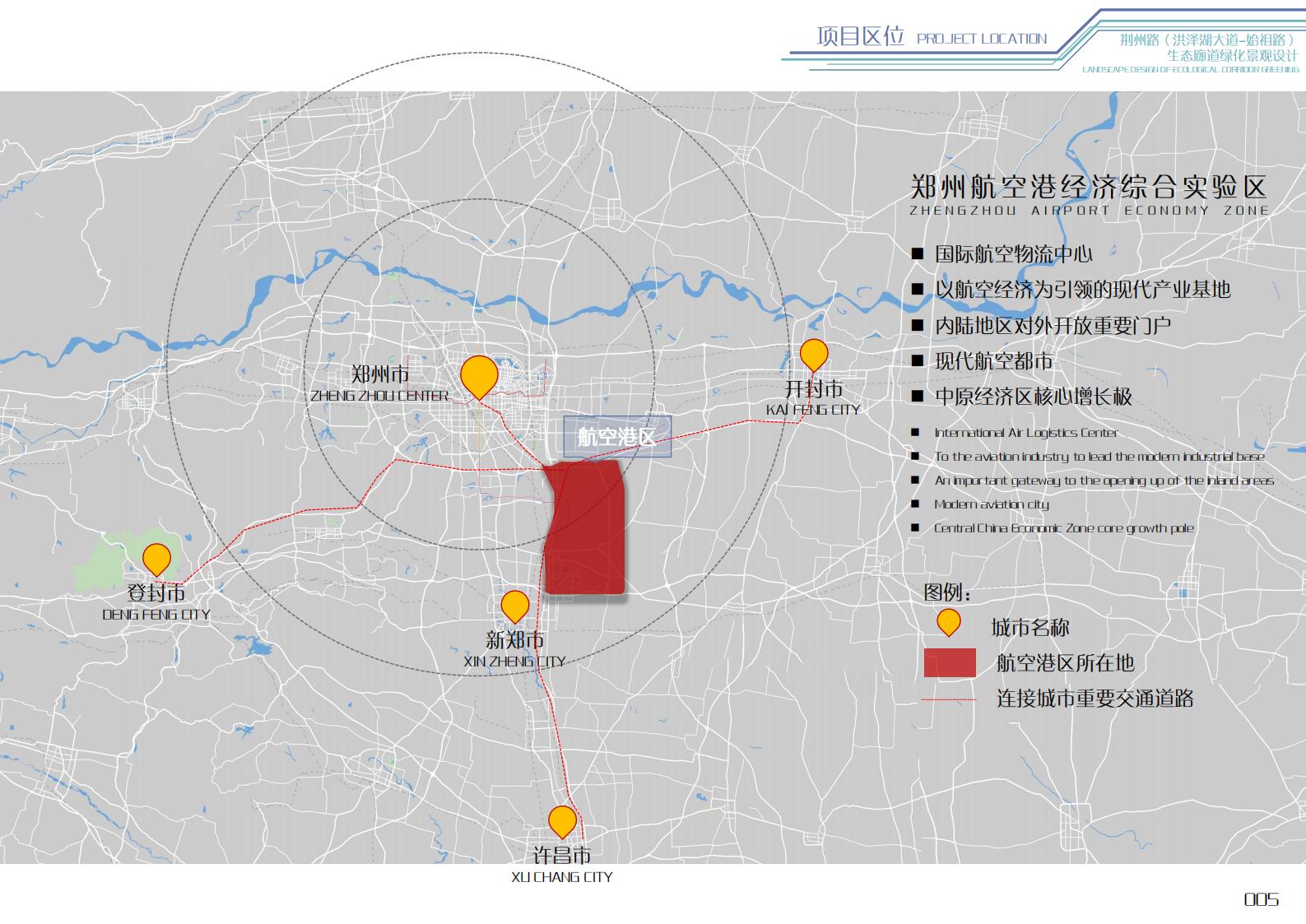The image size is (1306, 924).
Task: Click the page number 005
Action: (1262, 899)
